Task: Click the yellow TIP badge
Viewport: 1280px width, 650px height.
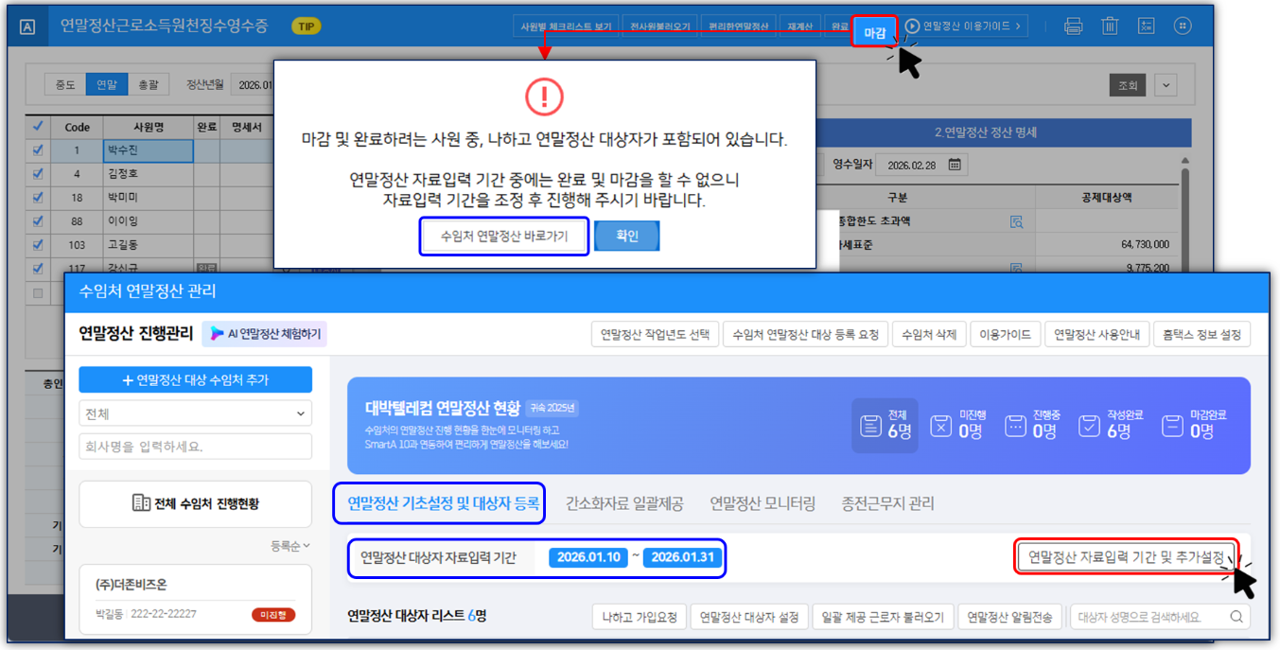Action: (306, 26)
